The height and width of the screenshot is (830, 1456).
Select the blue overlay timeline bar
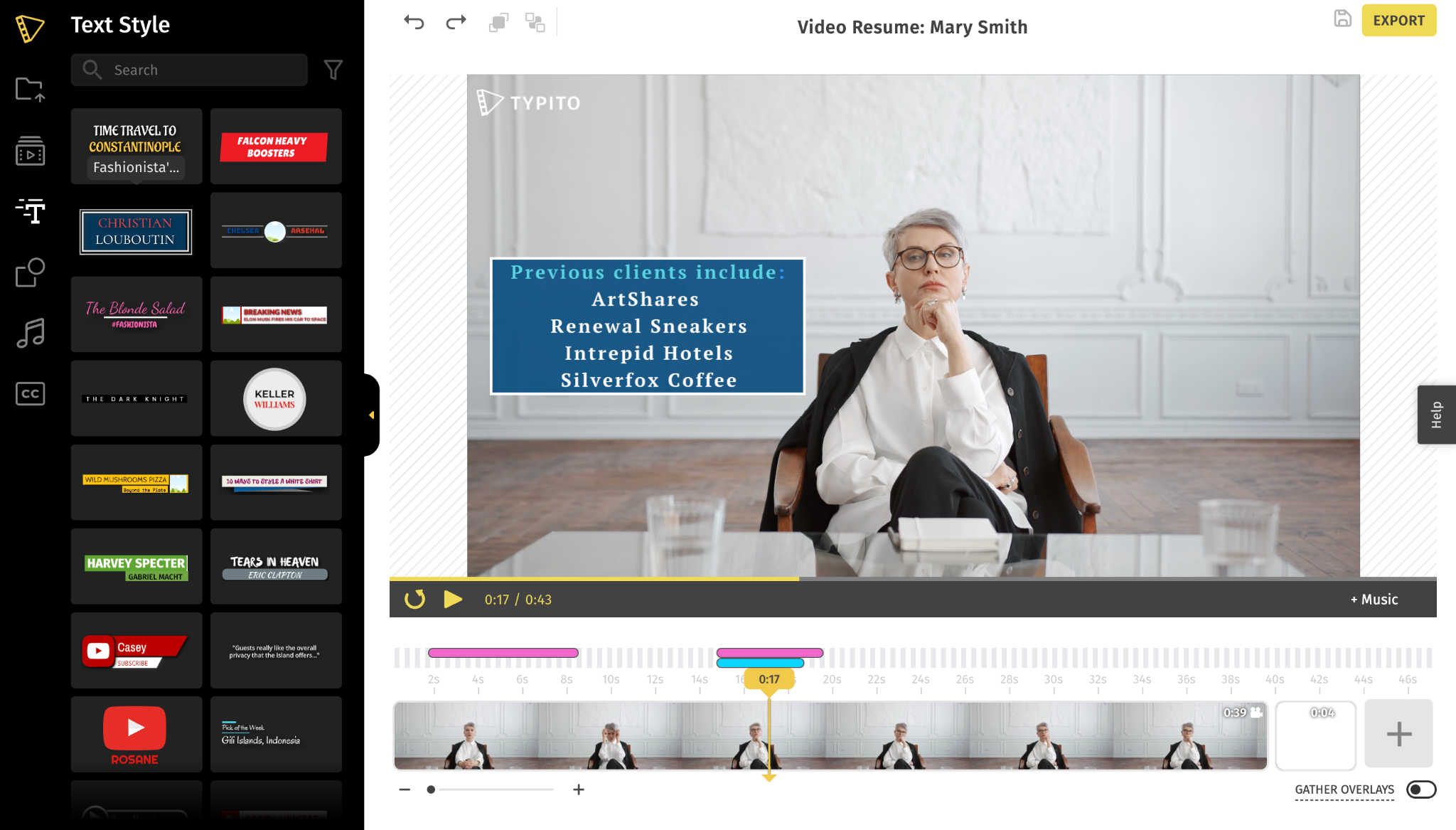[x=760, y=664]
